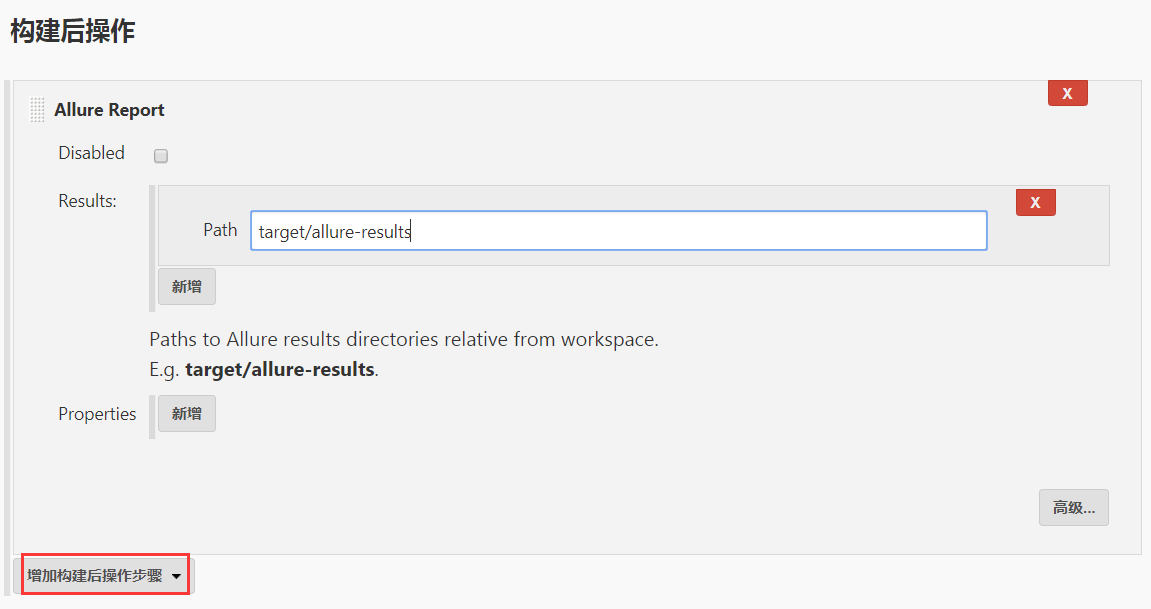Viewport: 1151px width, 609px height.
Task: Click 新增 below the results Path
Action: (x=187, y=286)
